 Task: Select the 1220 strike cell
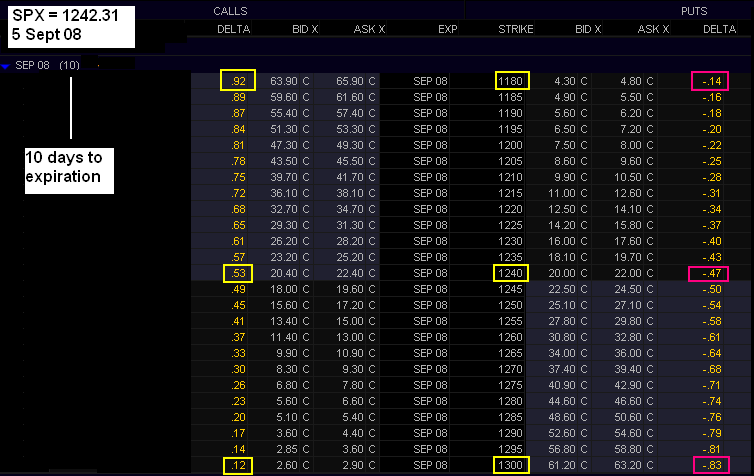click(510, 209)
